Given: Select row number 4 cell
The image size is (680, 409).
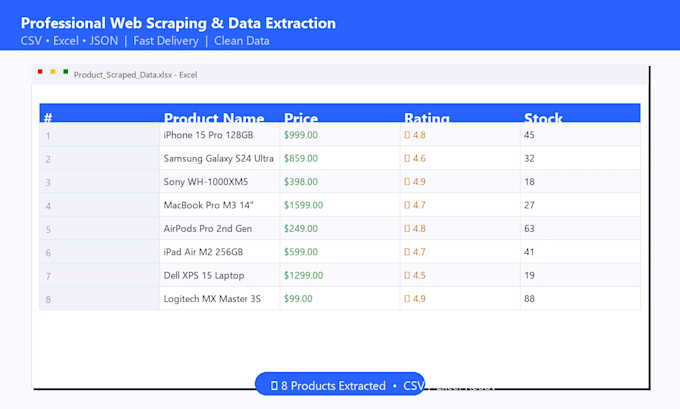Looking at the screenshot, I should (99, 205).
